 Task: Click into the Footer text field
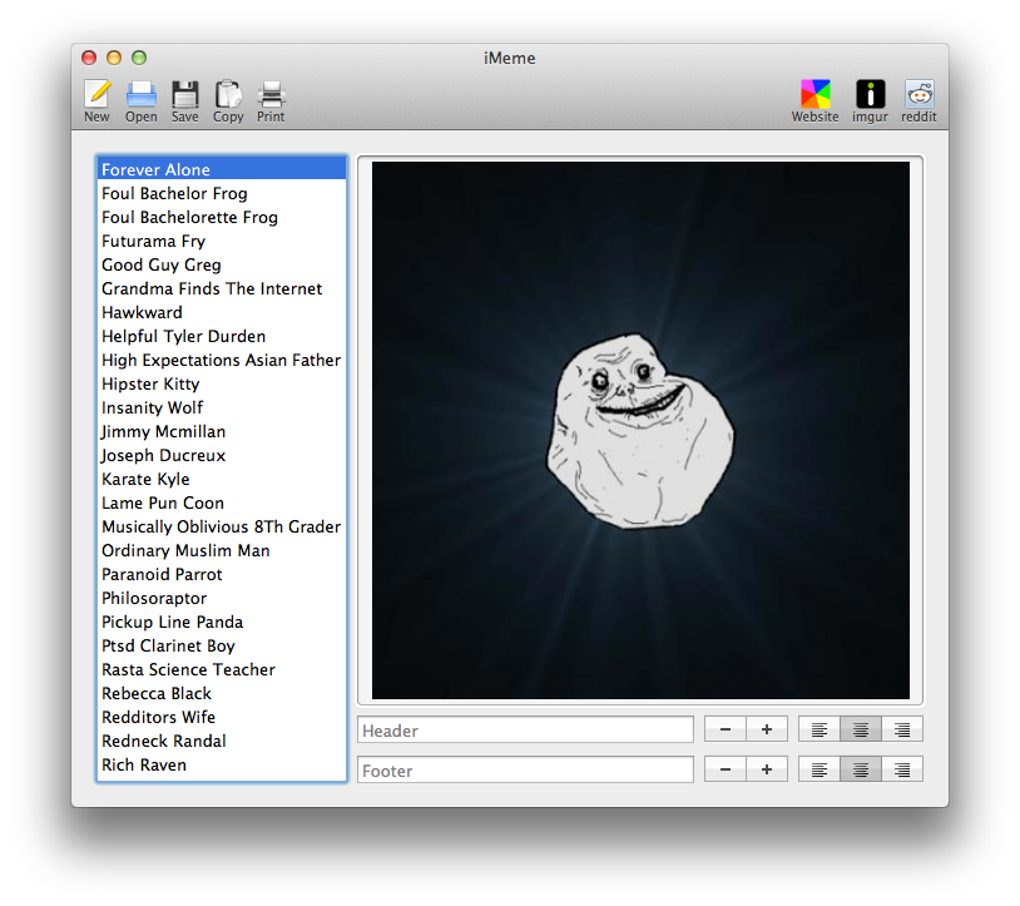(526, 770)
